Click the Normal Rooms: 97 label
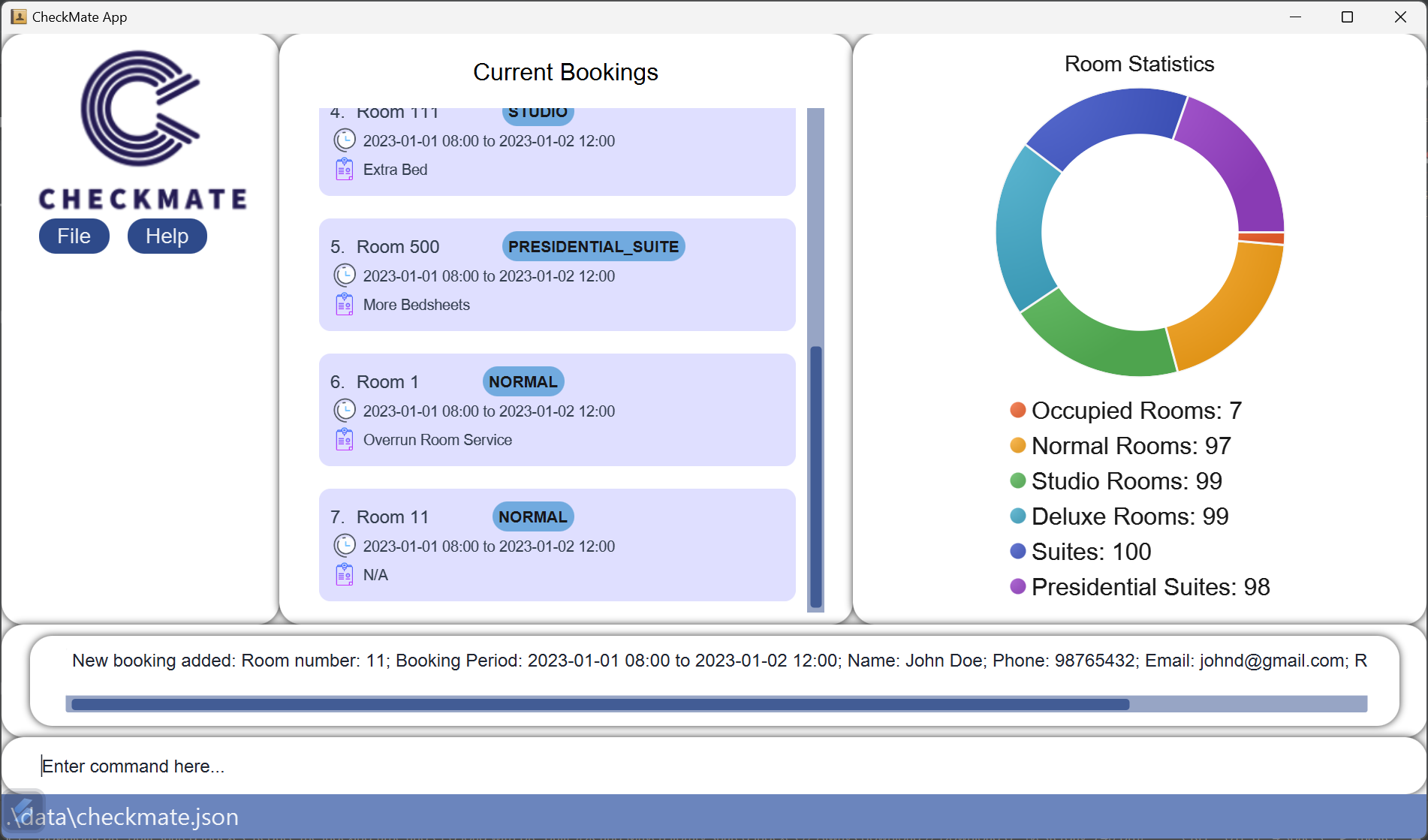This screenshot has width=1428, height=840. point(1131,446)
